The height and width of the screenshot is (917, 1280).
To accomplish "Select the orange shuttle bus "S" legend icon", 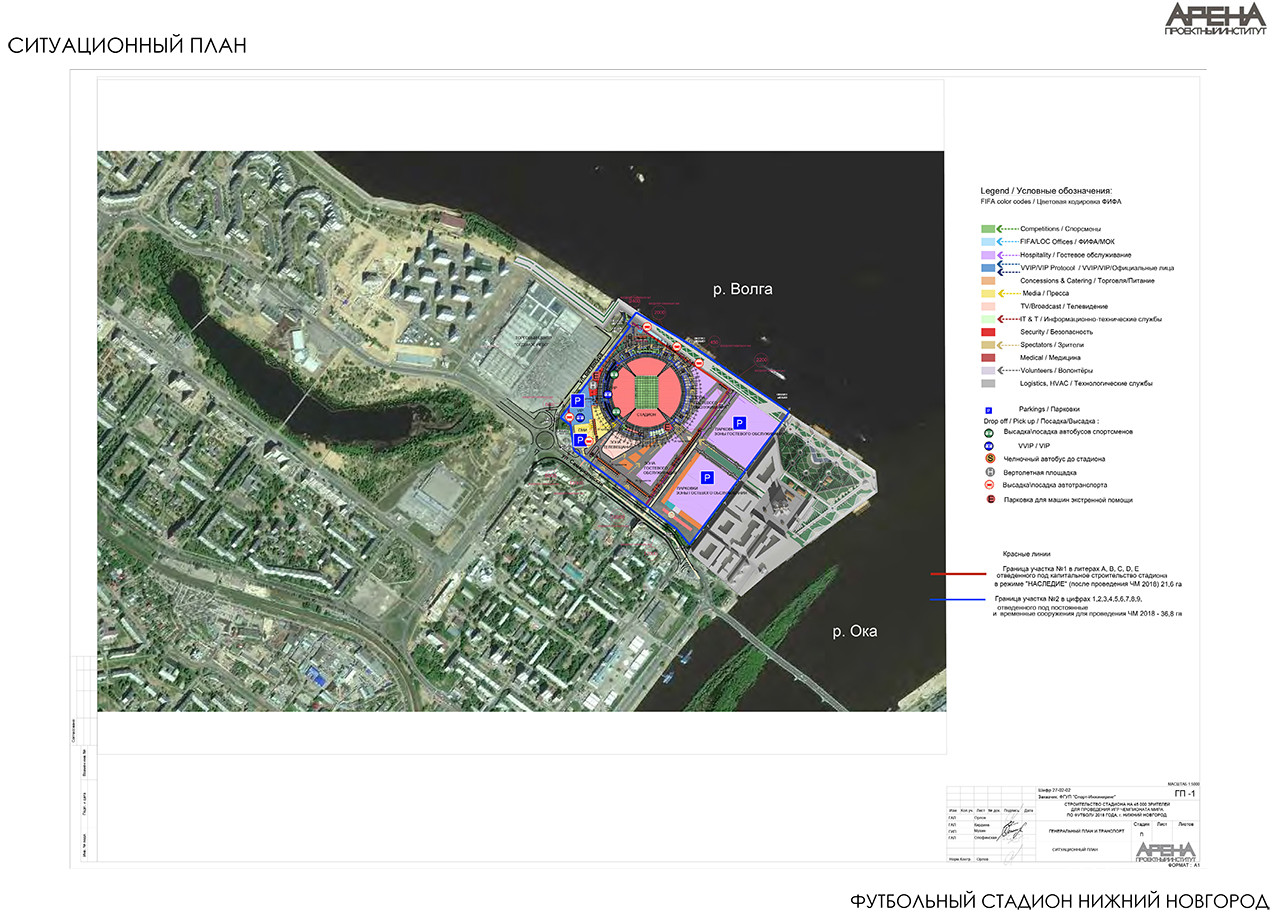I will point(988,459).
